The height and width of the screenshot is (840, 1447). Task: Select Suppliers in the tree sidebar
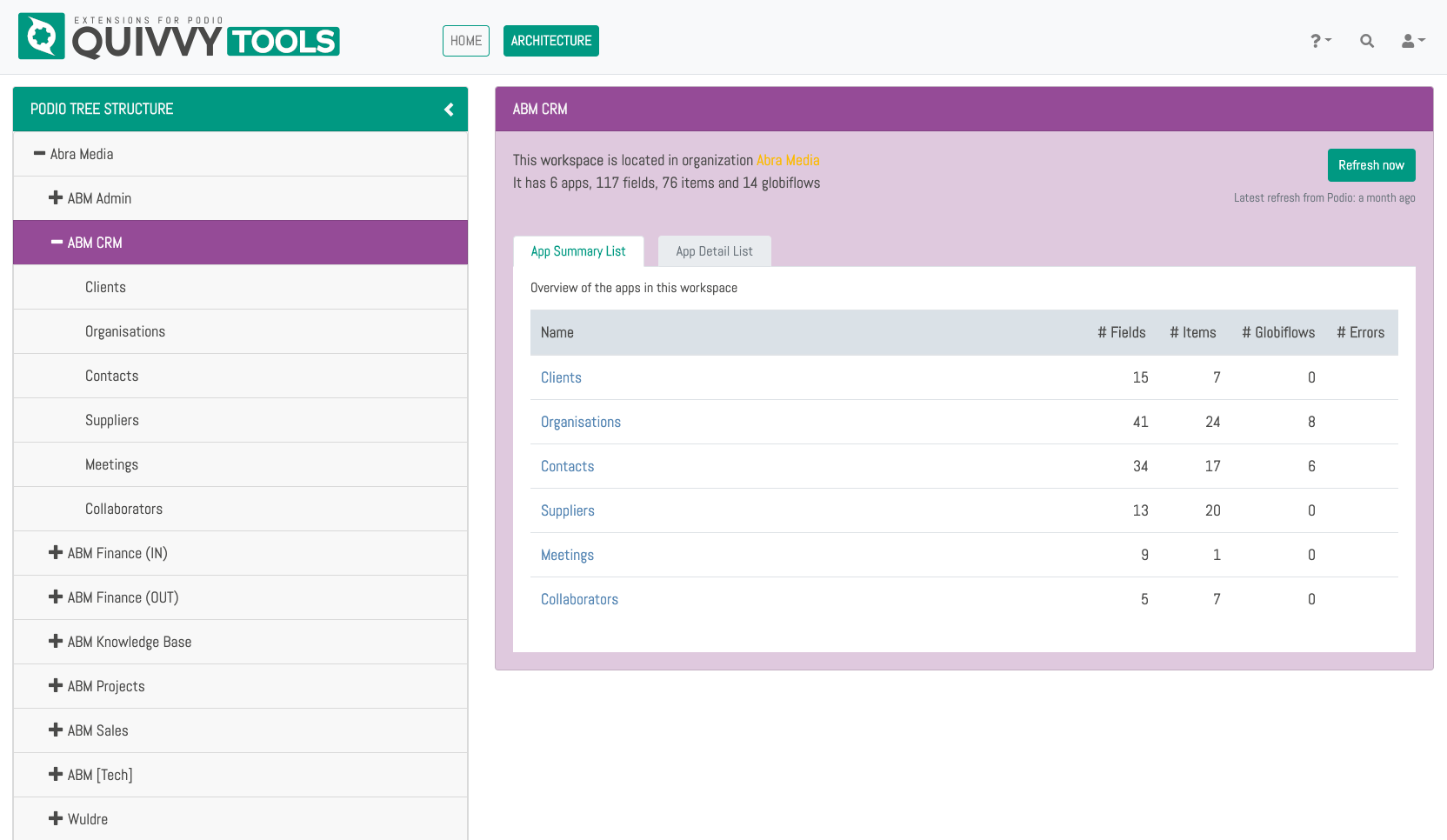tap(112, 420)
